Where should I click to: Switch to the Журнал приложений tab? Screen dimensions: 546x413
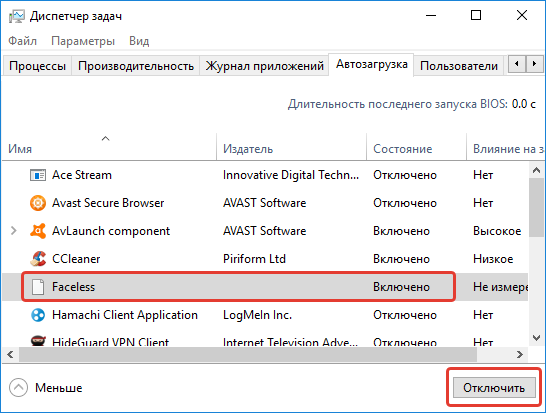264,65
